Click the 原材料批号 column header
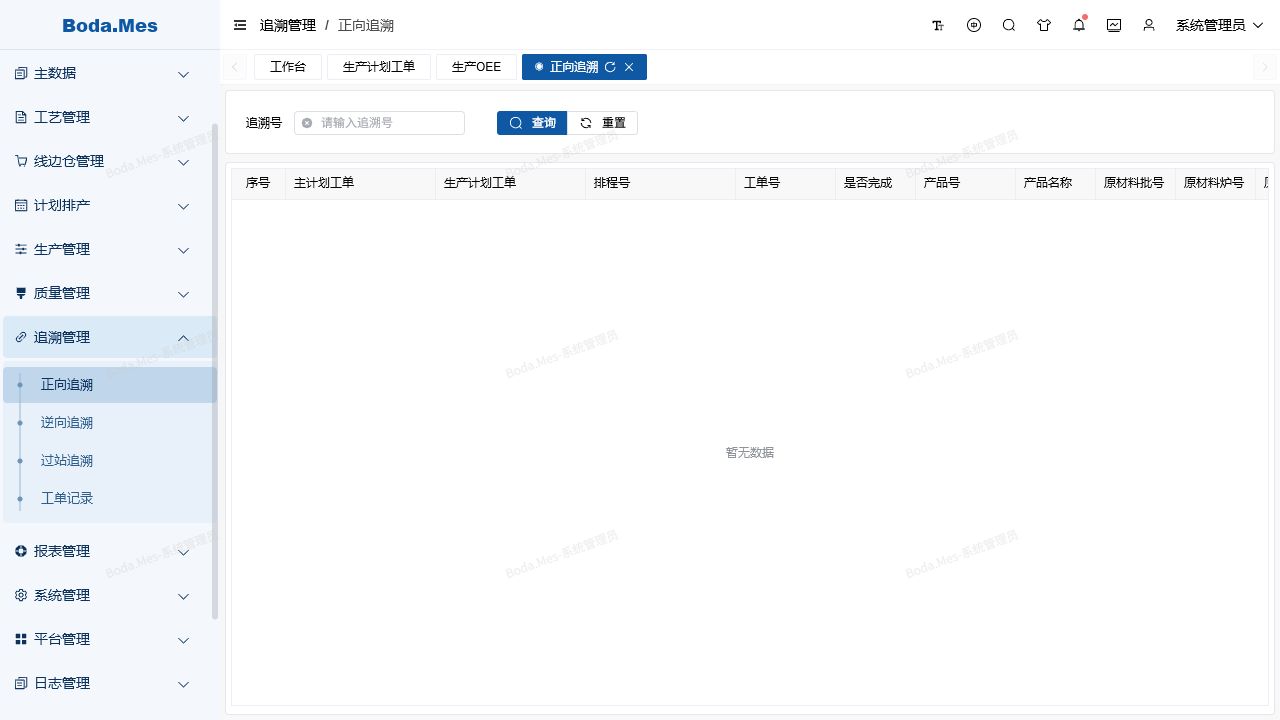Screen dimensions: 1280x720 pyautogui.click(x=1135, y=183)
